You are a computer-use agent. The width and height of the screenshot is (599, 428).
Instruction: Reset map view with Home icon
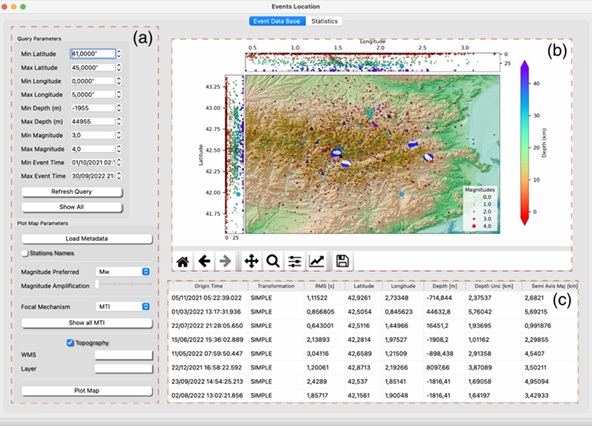coord(183,262)
